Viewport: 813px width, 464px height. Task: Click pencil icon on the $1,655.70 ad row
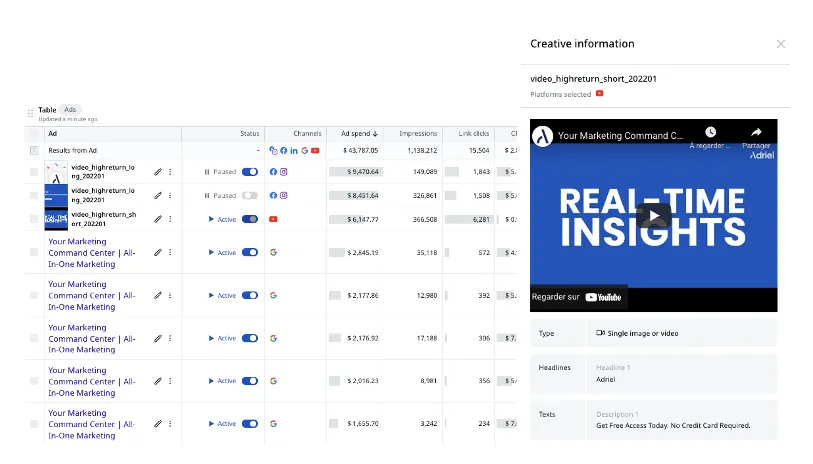(158, 424)
